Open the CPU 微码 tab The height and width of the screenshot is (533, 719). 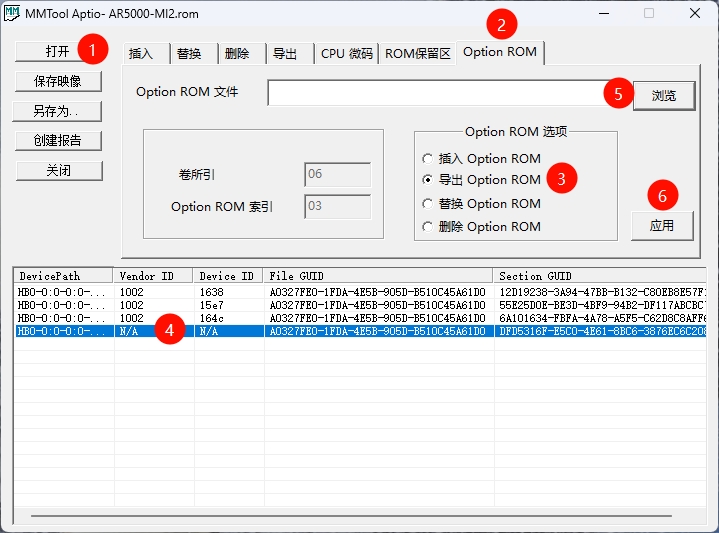(x=346, y=54)
